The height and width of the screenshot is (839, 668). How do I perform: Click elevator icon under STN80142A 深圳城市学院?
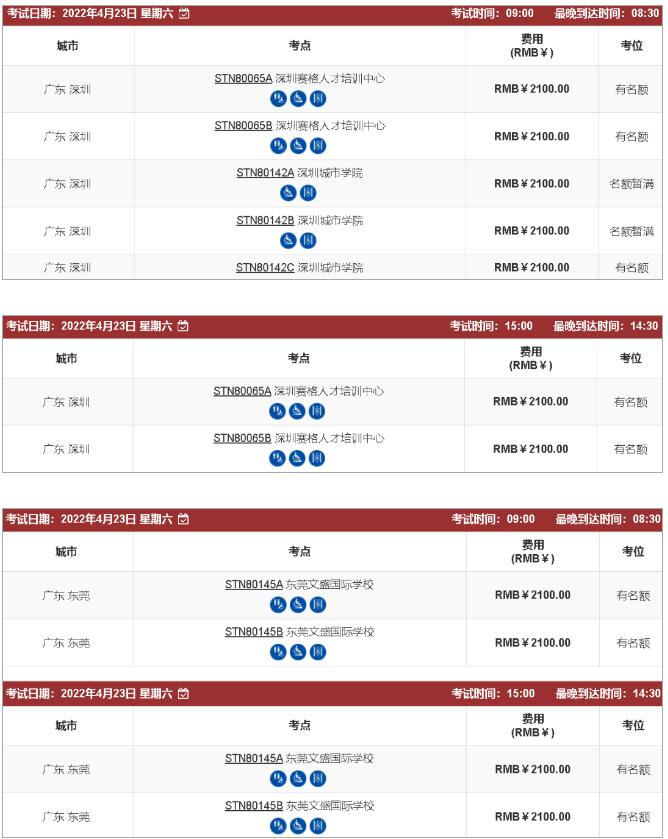click(x=308, y=193)
